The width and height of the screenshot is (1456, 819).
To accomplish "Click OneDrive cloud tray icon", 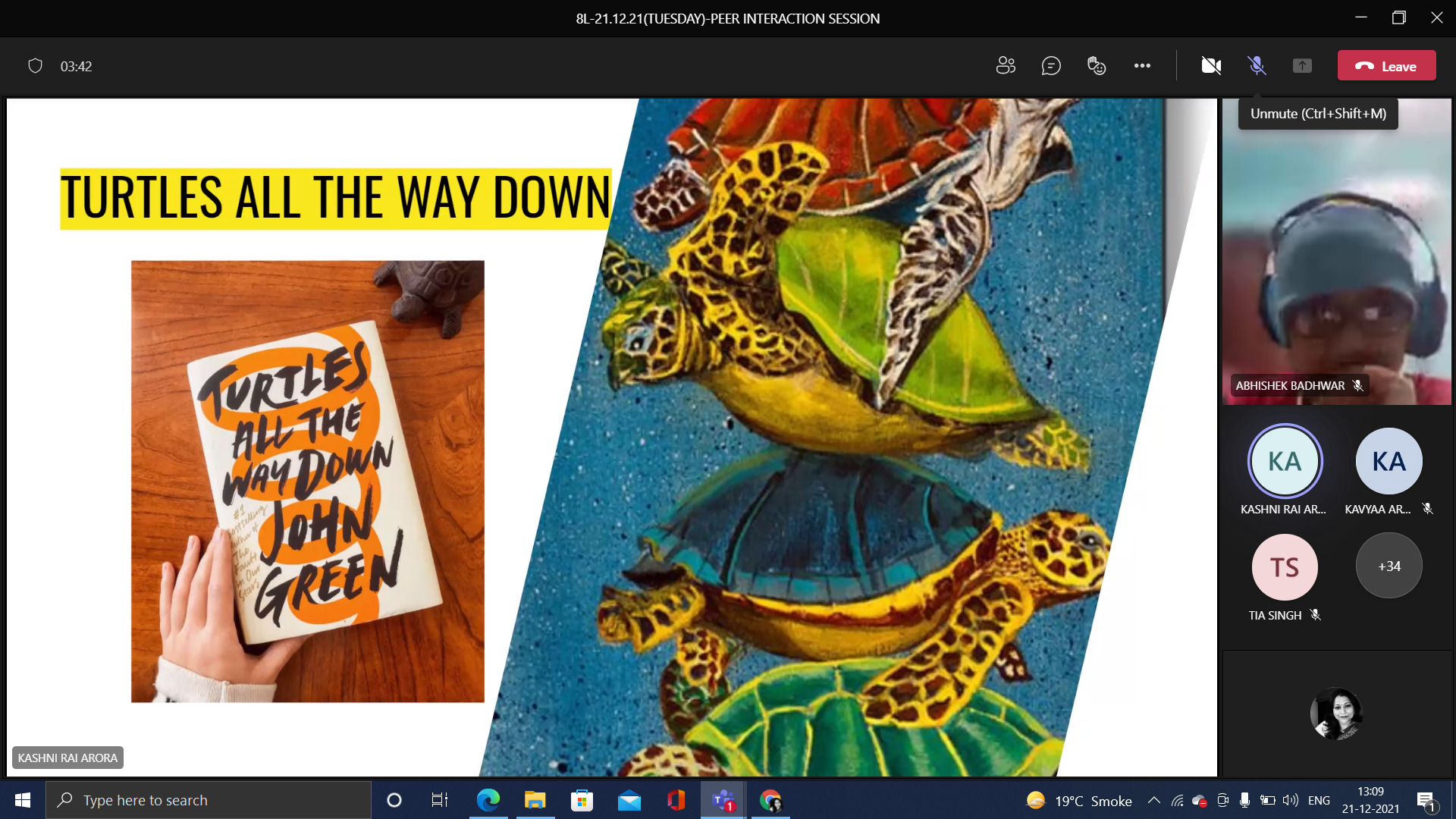I will point(1199,800).
